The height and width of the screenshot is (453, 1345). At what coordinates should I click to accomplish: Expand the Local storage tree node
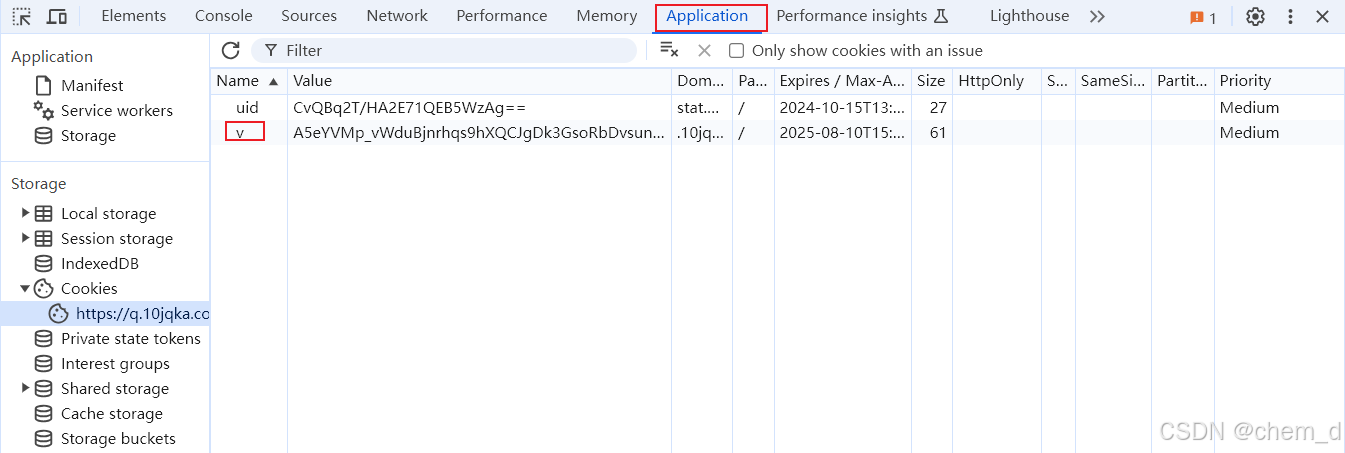[x=26, y=213]
